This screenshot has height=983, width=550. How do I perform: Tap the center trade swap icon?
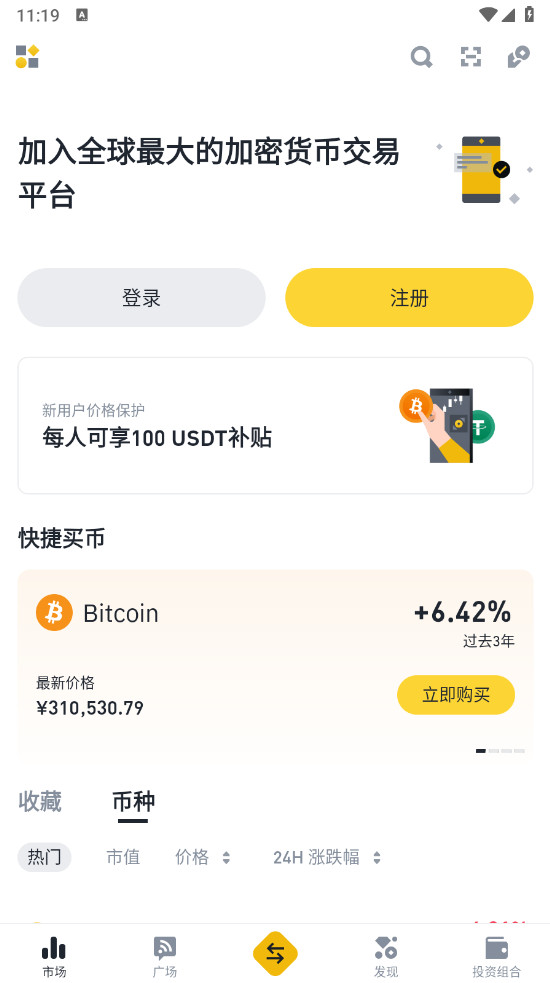[x=275, y=954]
